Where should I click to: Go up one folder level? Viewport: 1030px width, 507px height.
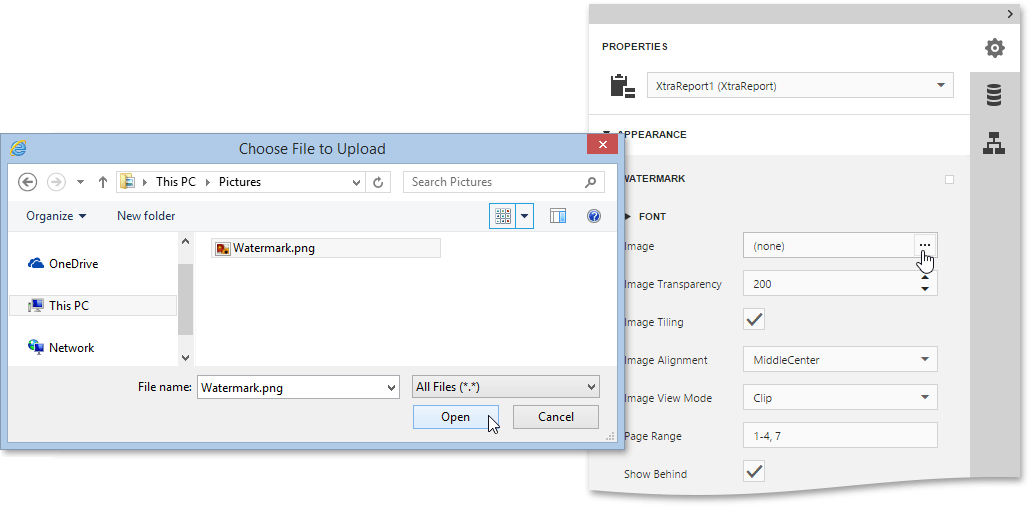point(102,182)
